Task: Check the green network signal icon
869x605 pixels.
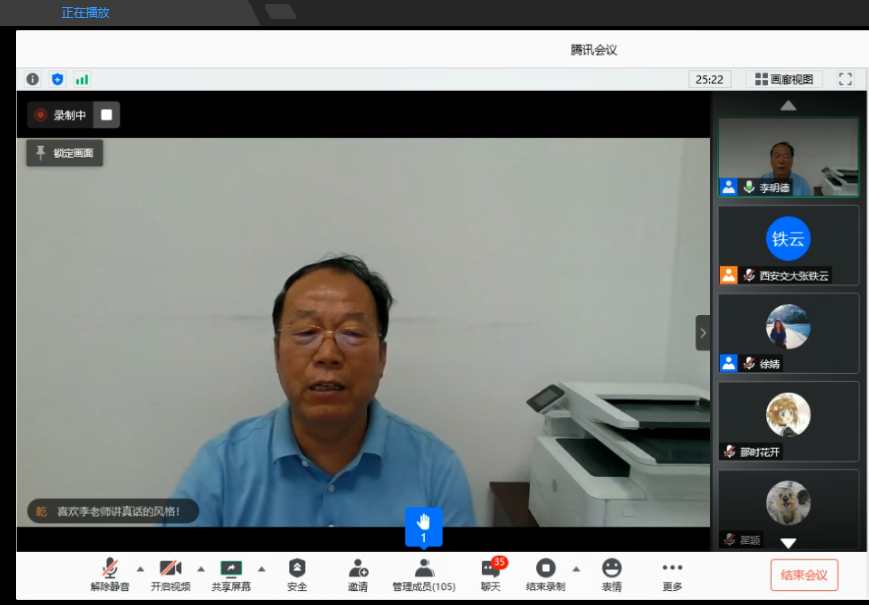Action: click(x=82, y=79)
